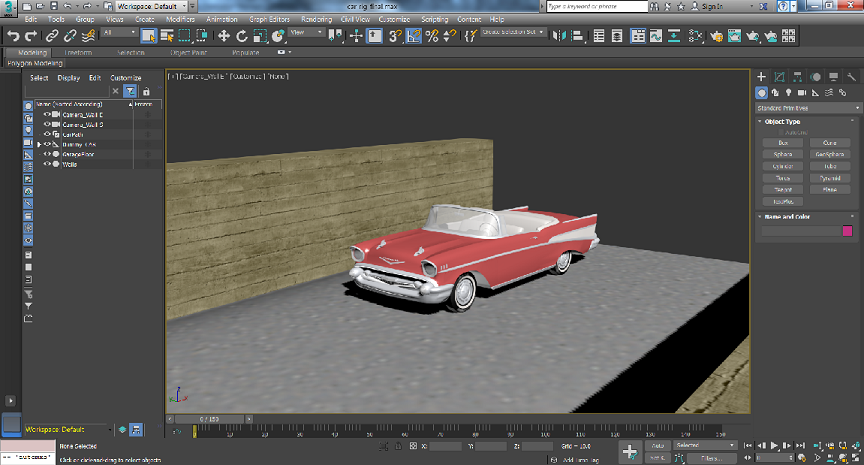Click the Cameras category icon in Create panel
This screenshot has width=864, height=465.
pyautogui.click(x=803, y=92)
